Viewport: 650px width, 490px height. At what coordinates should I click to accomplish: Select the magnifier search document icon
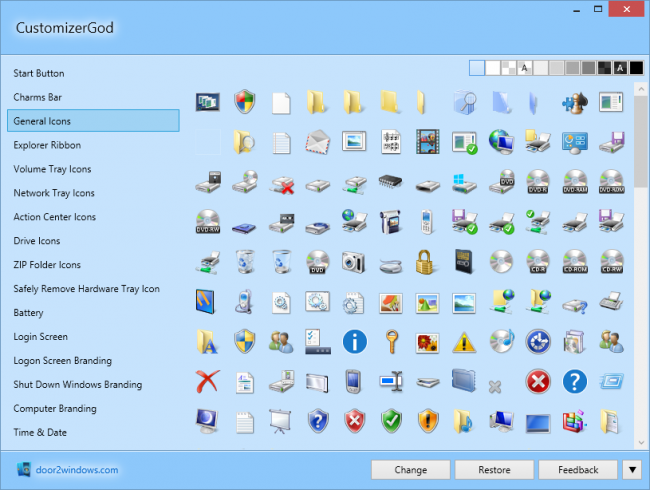tap(464, 102)
